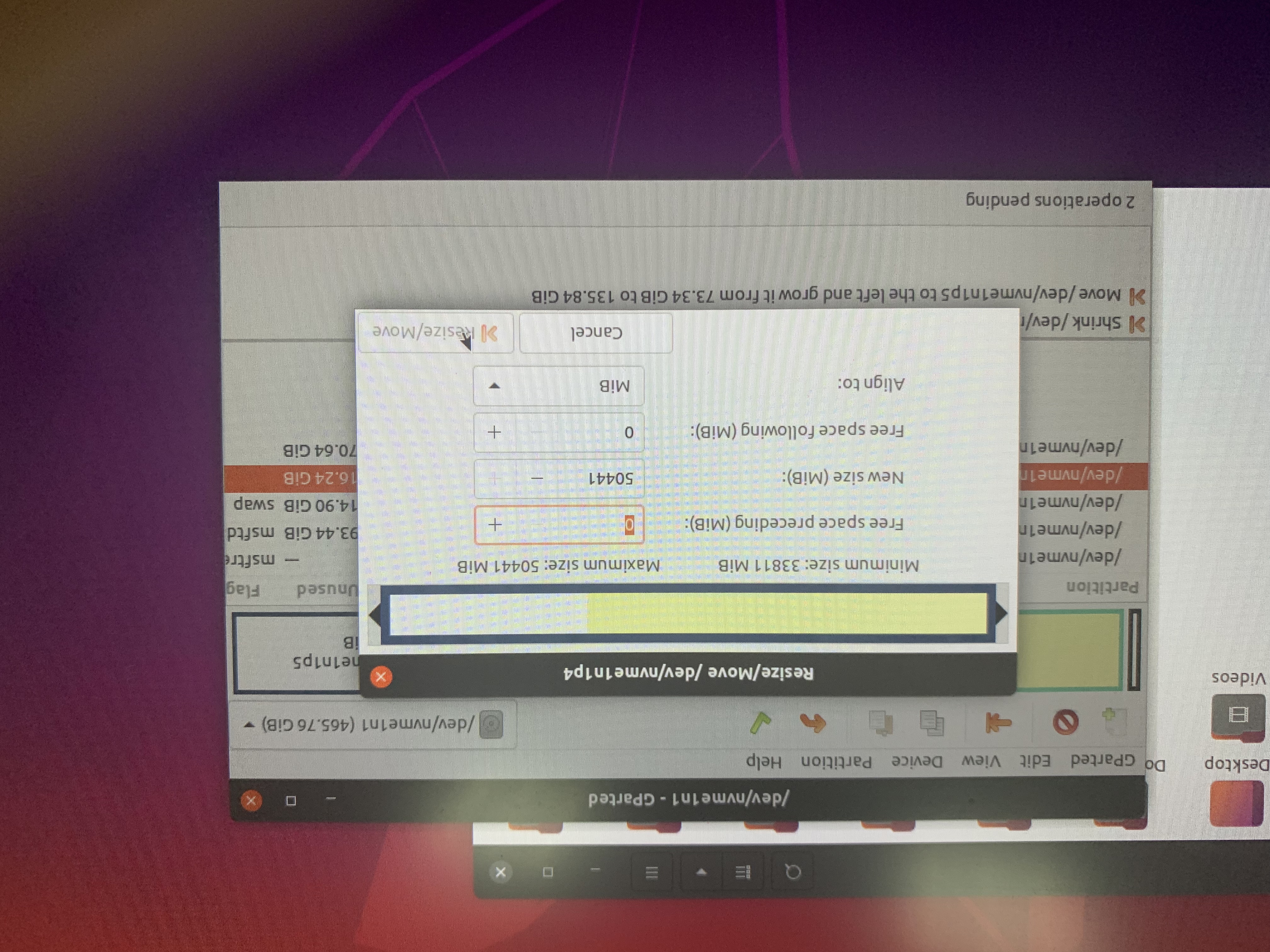Click the Maximum size: 50441 MiB label

click(x=559, y=566)
